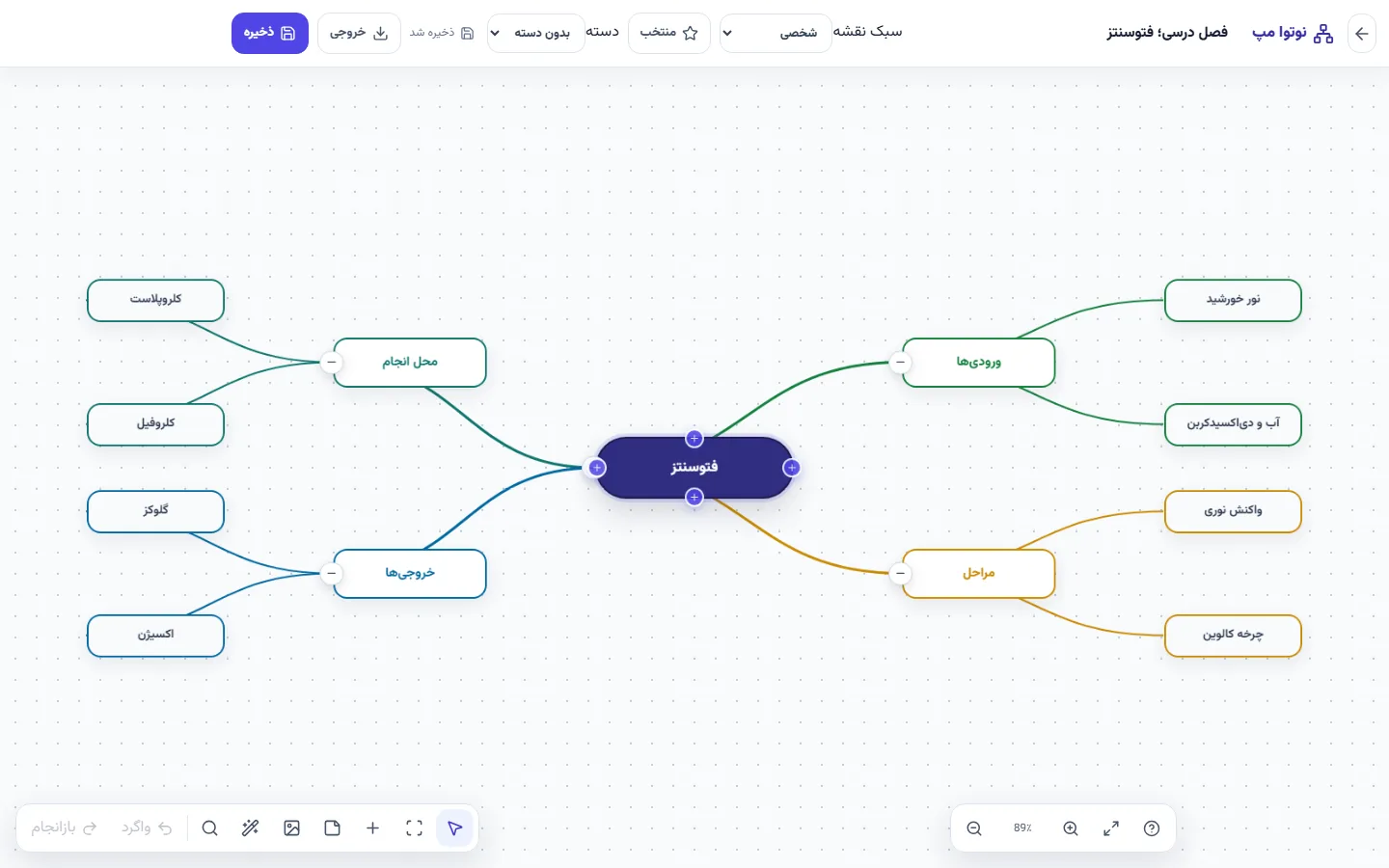Image resolution: width=1389 pixels, height=868 pixels.
Task: Select the کلروفیل node
Action: click(155, 424)
